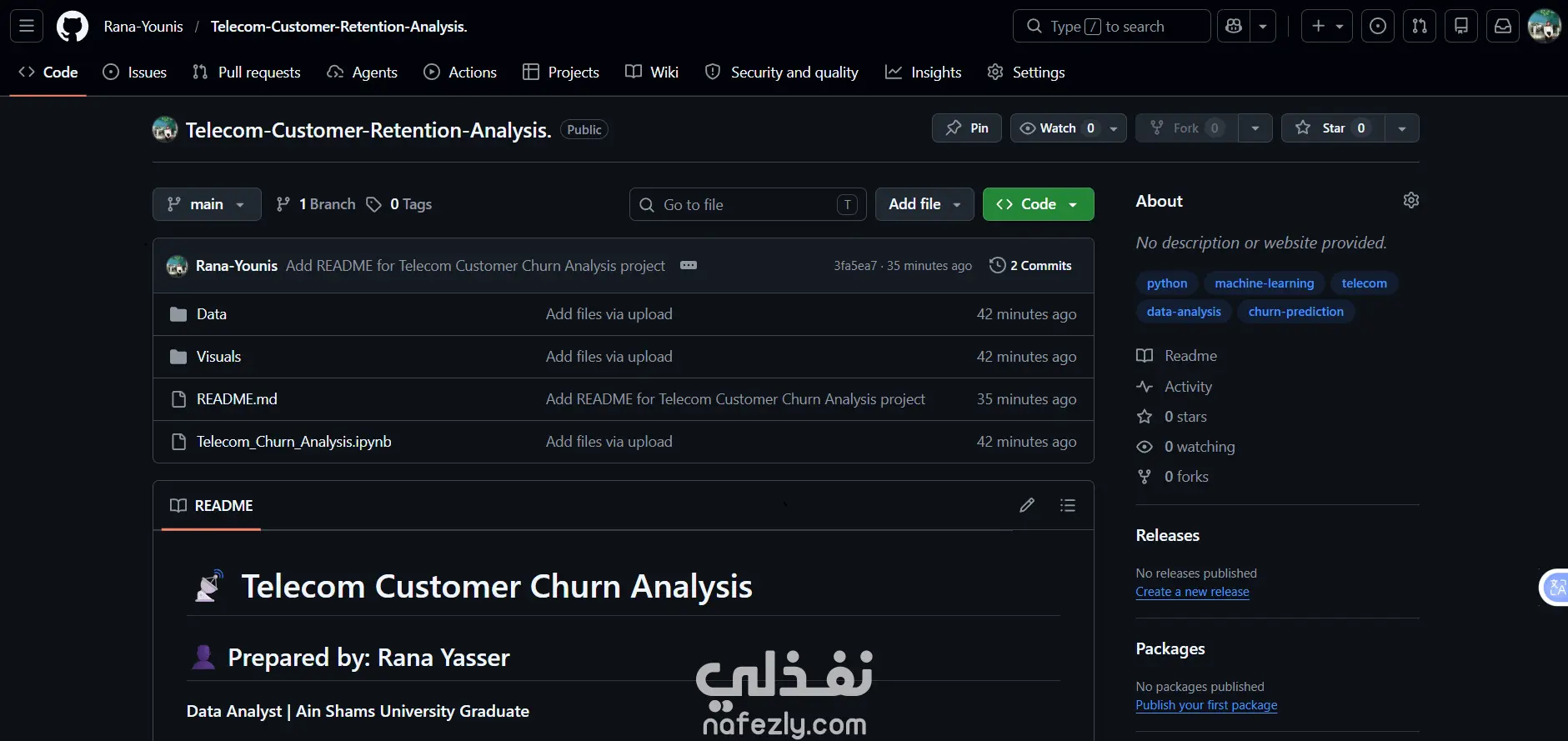Select the README tab in file viewer
Image resolution: width=1568 pixels, height=741 pixels.
[211, 506]
